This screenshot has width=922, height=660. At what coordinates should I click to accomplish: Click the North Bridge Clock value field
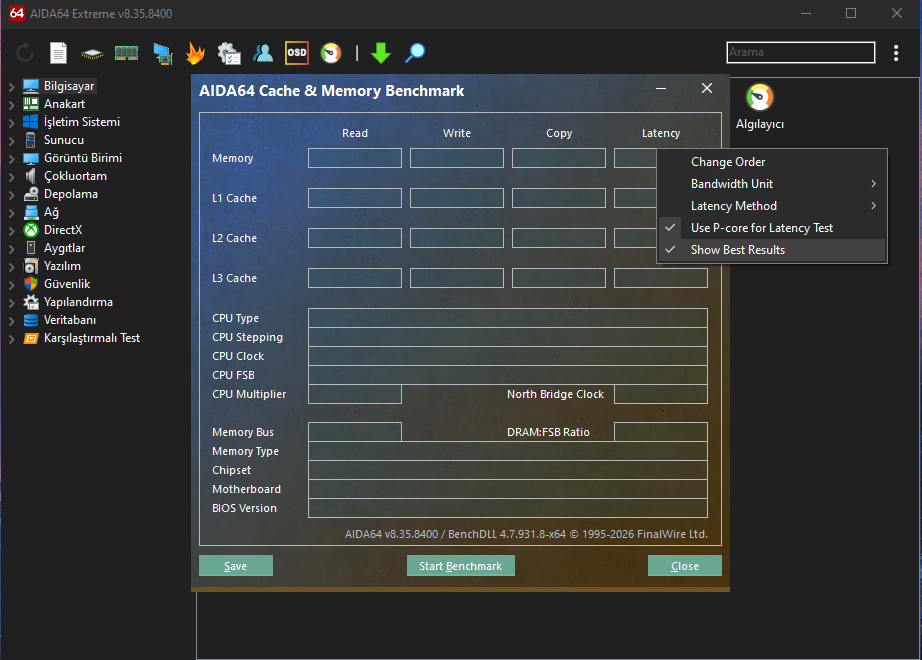660,394
